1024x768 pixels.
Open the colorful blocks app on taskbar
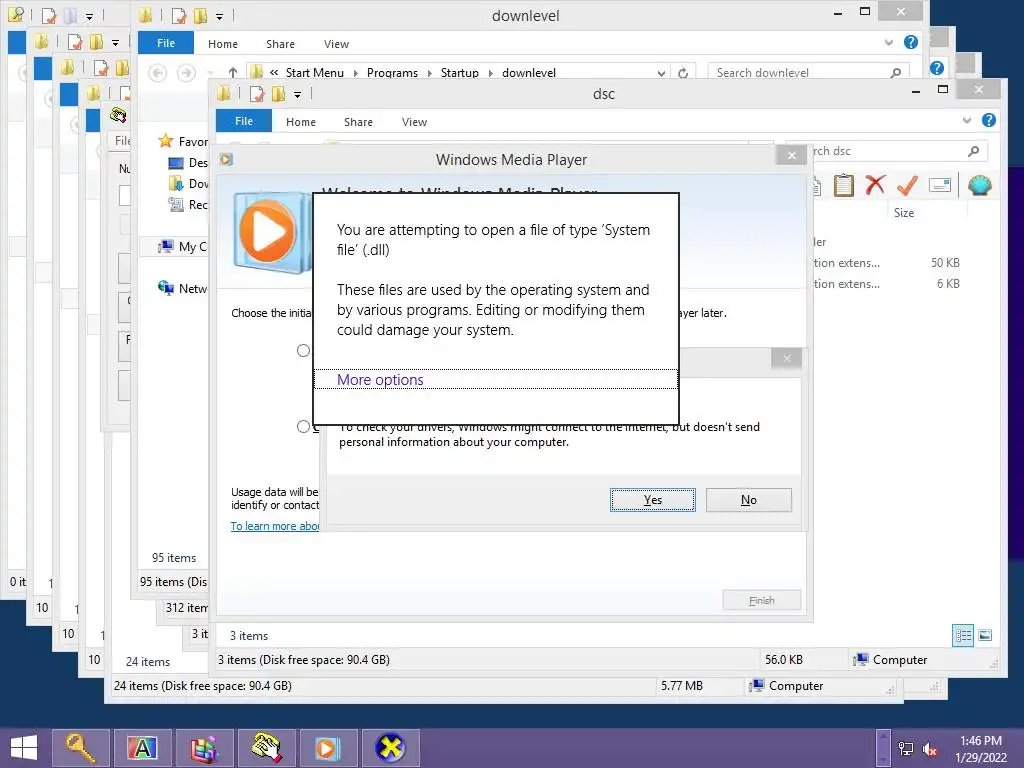pyautogui.click(x=204, y=748)
